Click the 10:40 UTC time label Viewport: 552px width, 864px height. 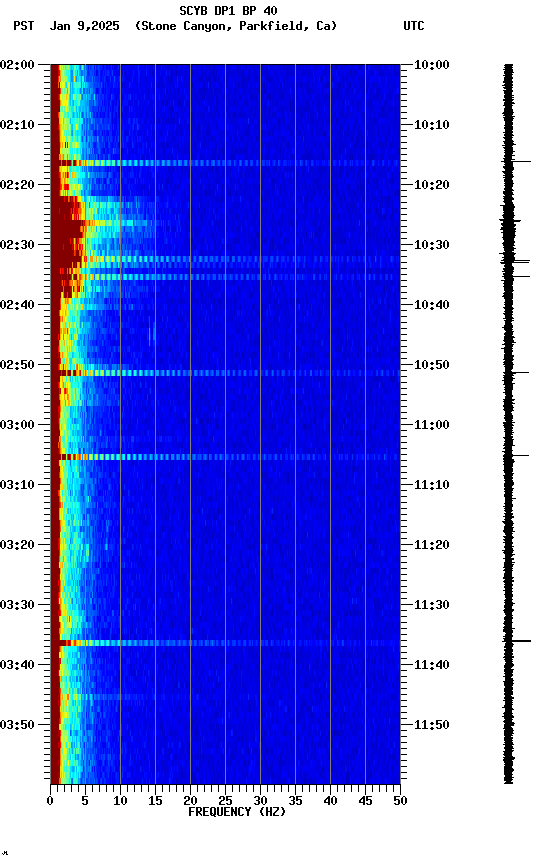(432, 305)
